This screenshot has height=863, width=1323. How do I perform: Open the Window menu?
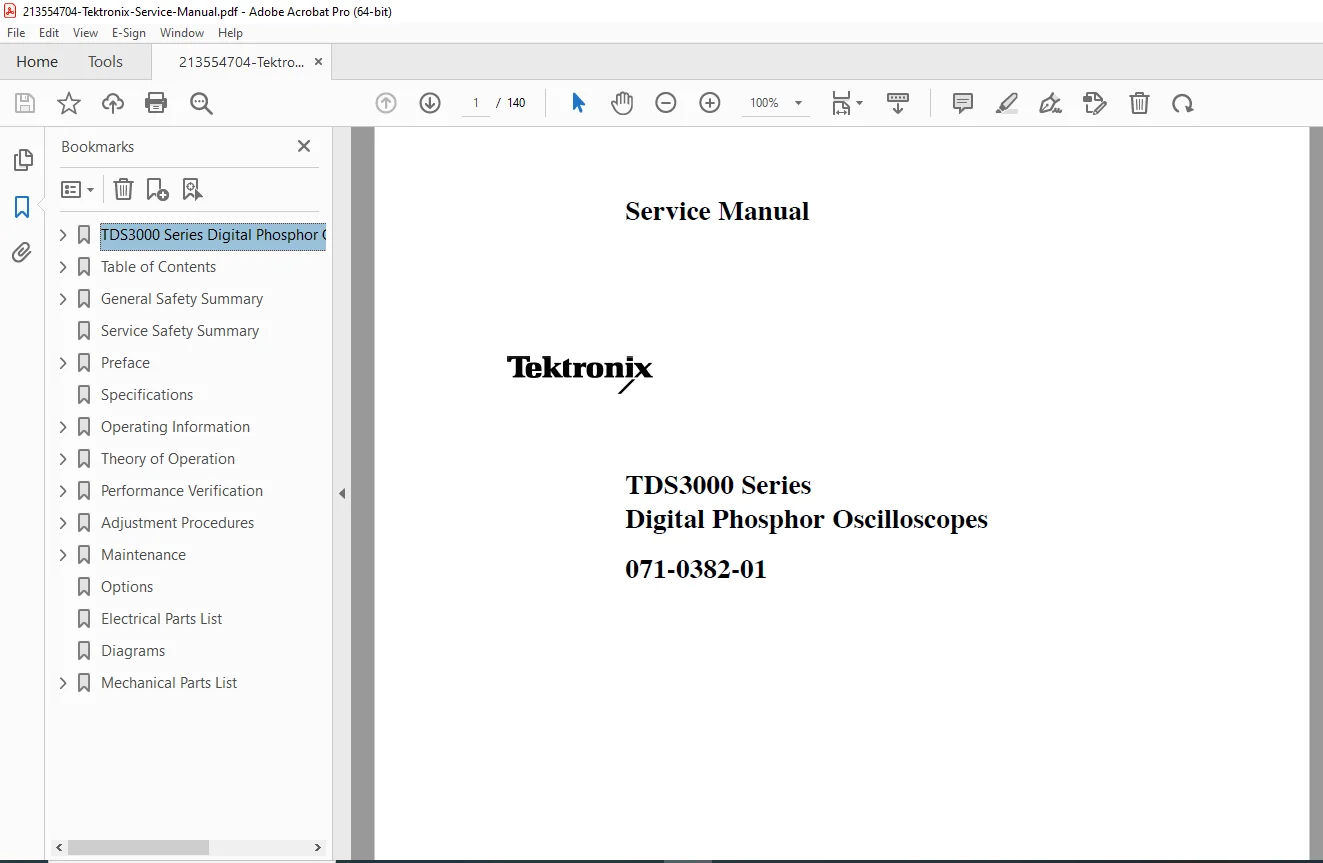point(182,33)
